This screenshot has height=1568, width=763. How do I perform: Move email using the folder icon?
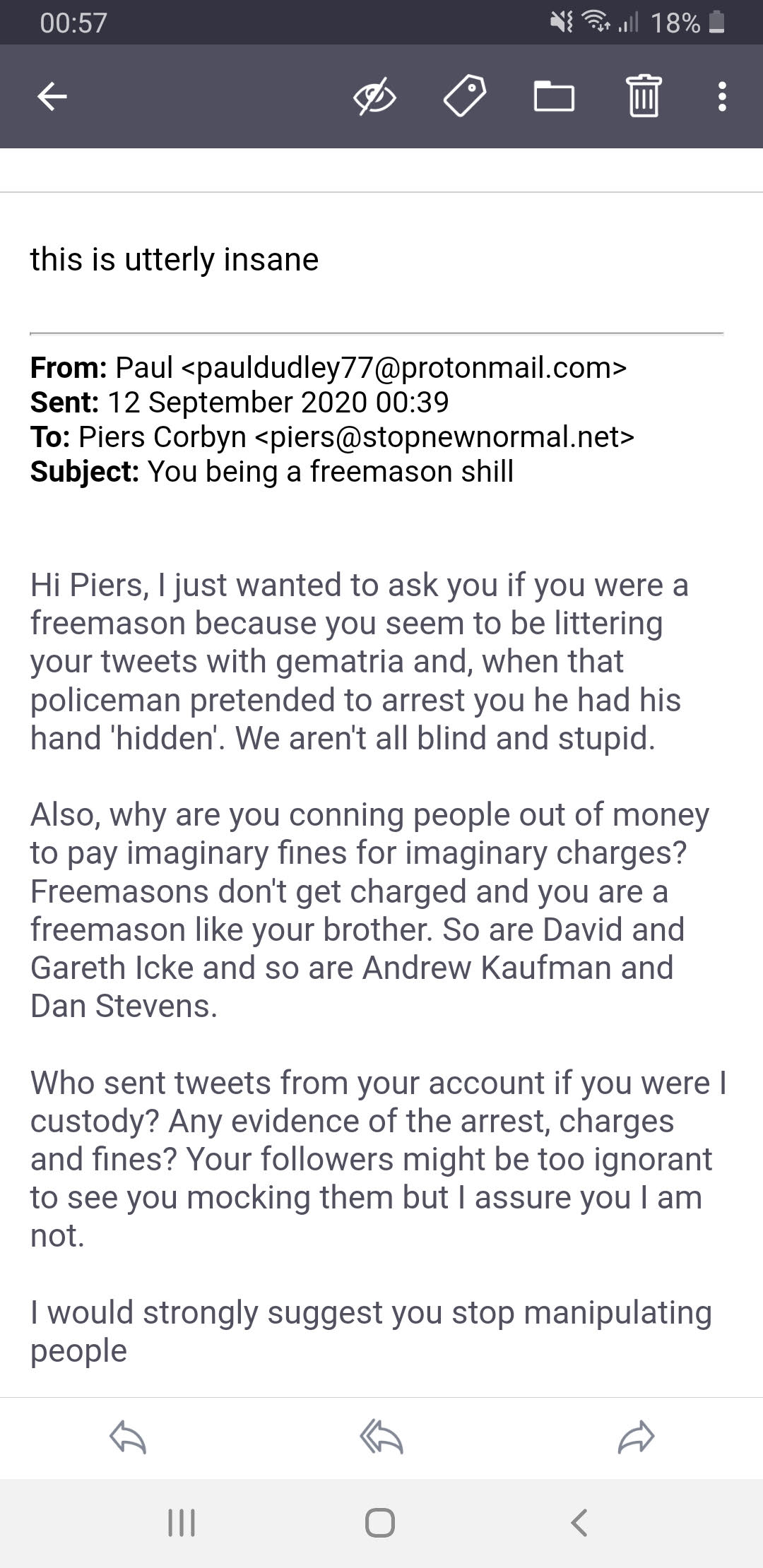pos(554,96)
